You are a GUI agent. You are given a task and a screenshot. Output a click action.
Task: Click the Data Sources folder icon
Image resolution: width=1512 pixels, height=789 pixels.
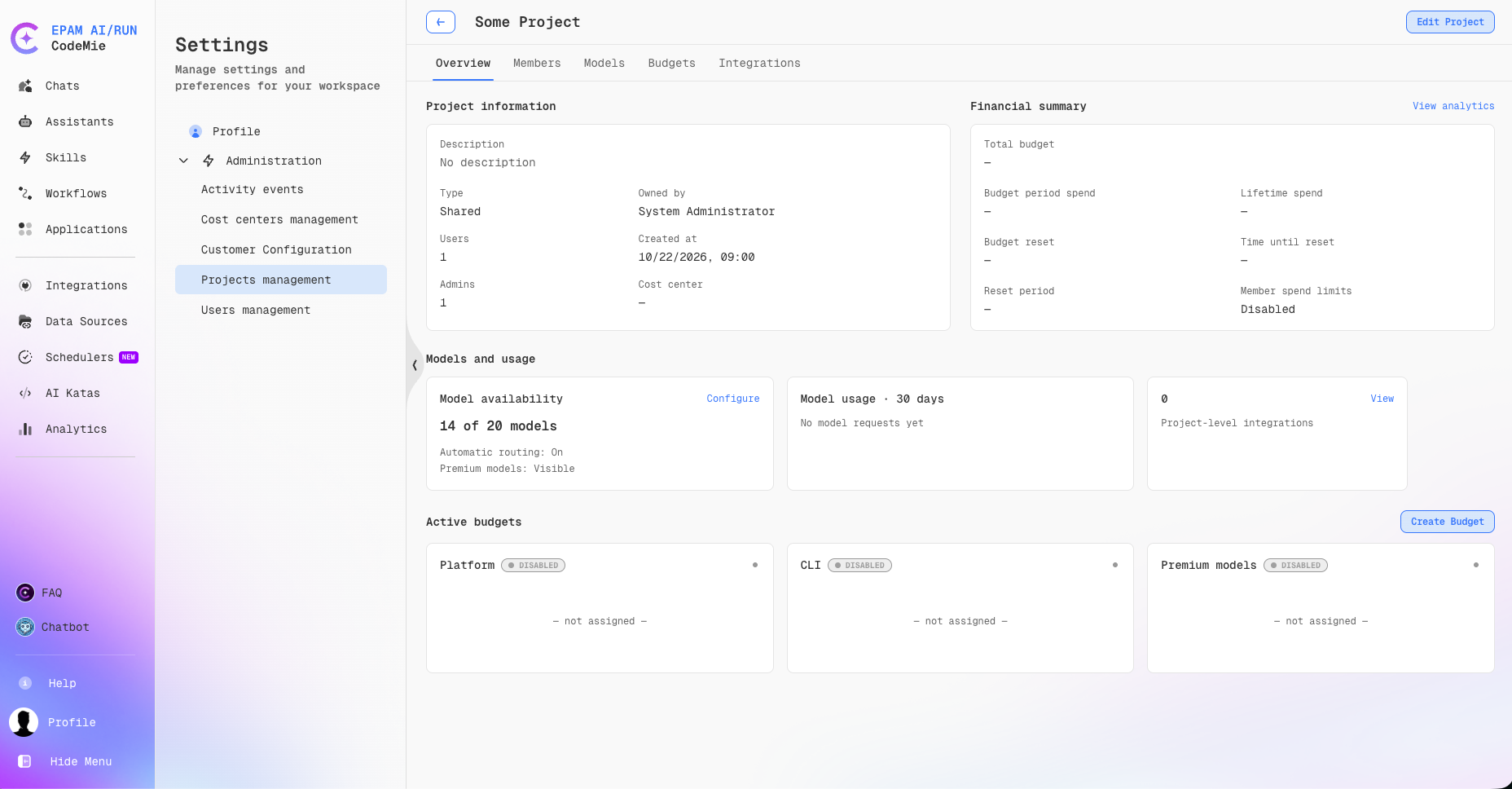click(25, 321)
